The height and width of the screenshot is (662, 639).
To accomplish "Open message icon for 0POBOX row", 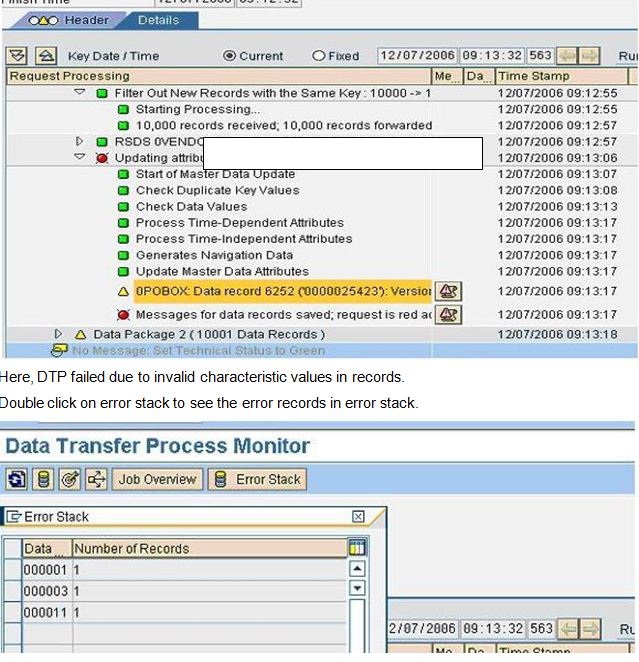I will (x=448, y=291).
